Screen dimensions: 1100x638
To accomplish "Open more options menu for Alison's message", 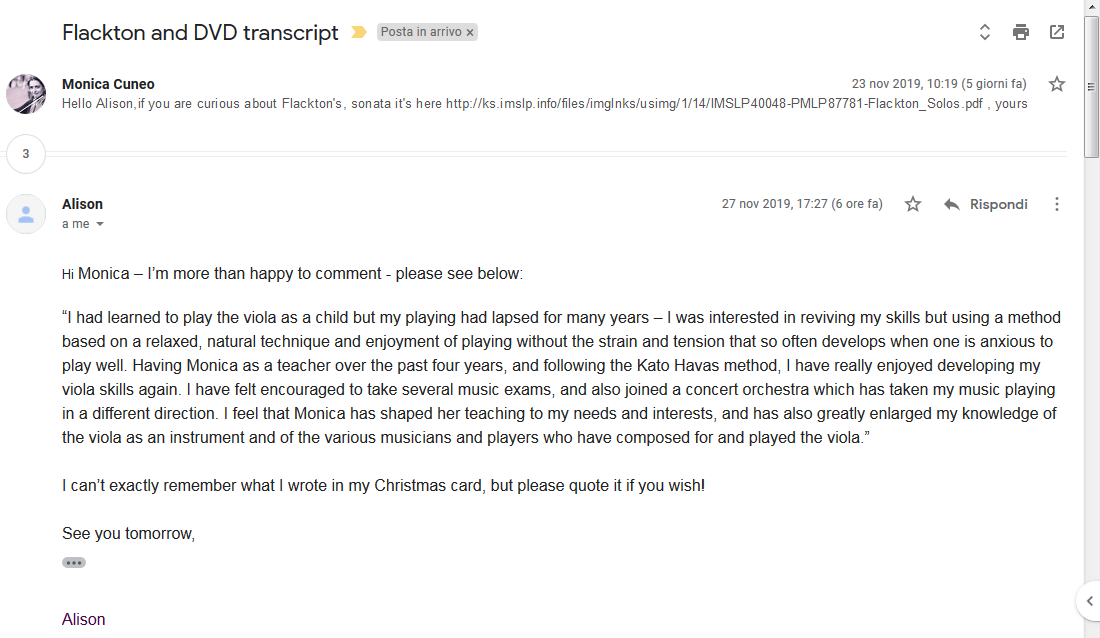I will point(1057,204).
